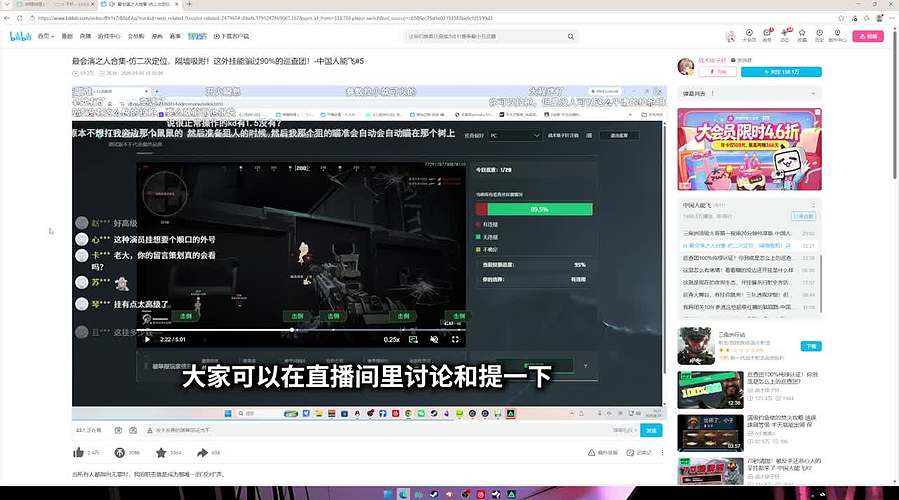Click the search magnifier icon

click(570, 36)
